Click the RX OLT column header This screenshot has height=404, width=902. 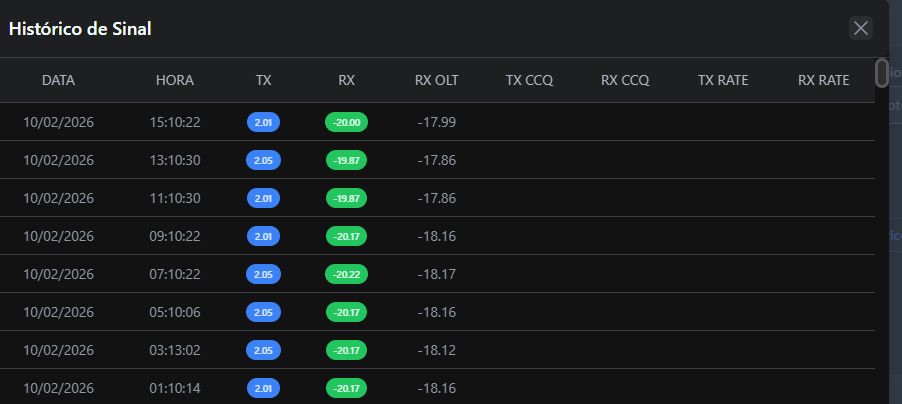pyautogui.click(x=436, y=80)
